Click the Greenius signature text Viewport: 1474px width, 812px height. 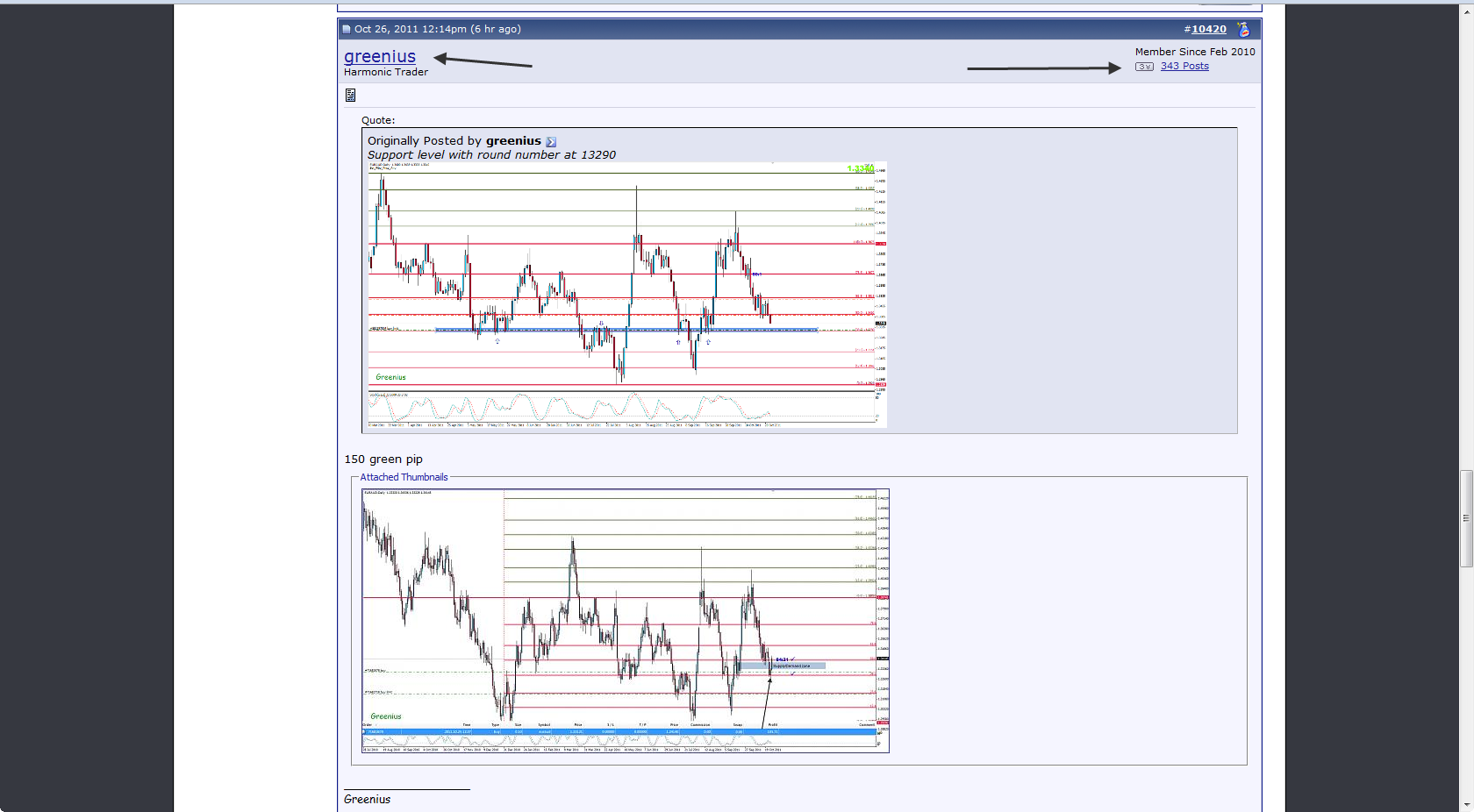click(367, 799)
